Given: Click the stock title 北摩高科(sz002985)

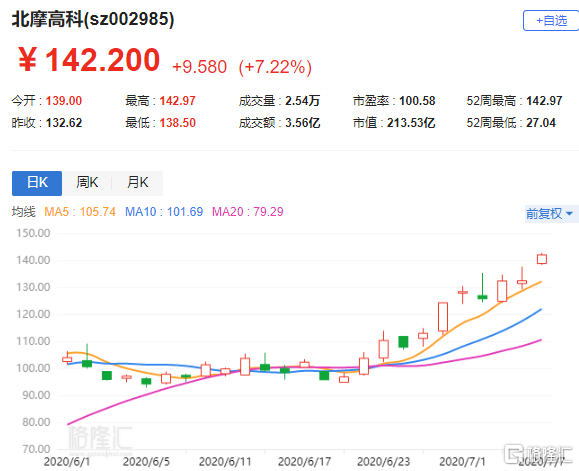Looking at the screenshot, I should coord(93,19).
